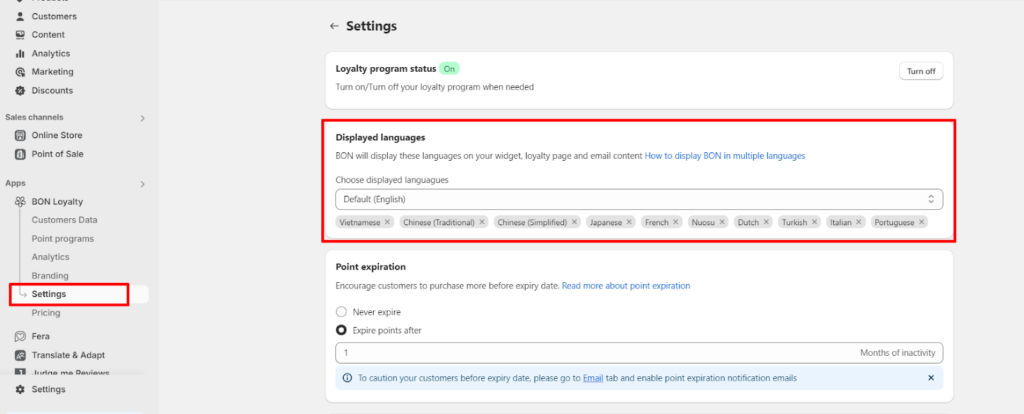Click the green On status badge
Viewport: 1024px width, 414px height.
pos(449,69)
